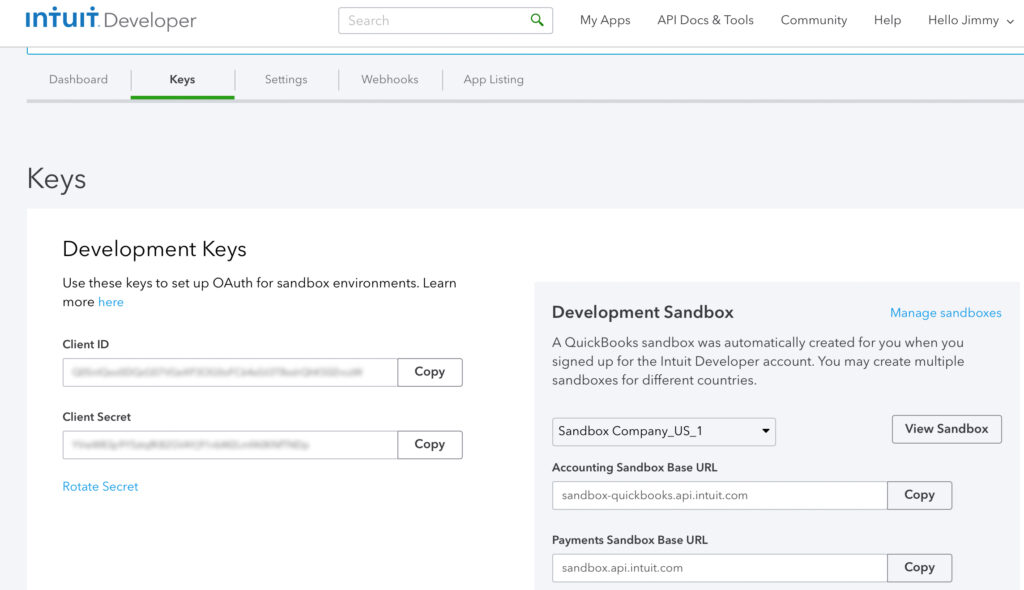Expand the Hello Jimmy account dropdown

click(971, 20)
